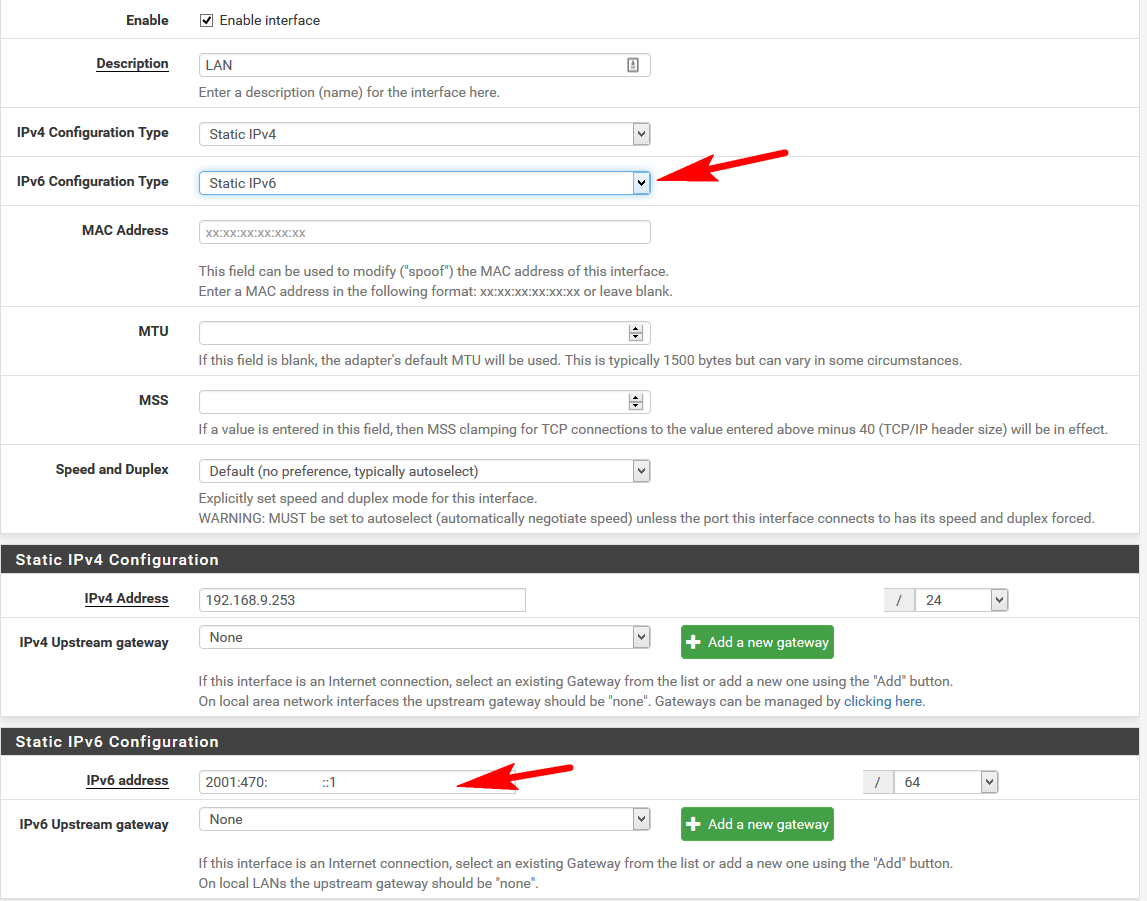Open the IPv4 Configuration Type dropdown
Image resolution: width=1147 pixels, height=901 pixels.
pyautogui.click(x=424, y=134)
